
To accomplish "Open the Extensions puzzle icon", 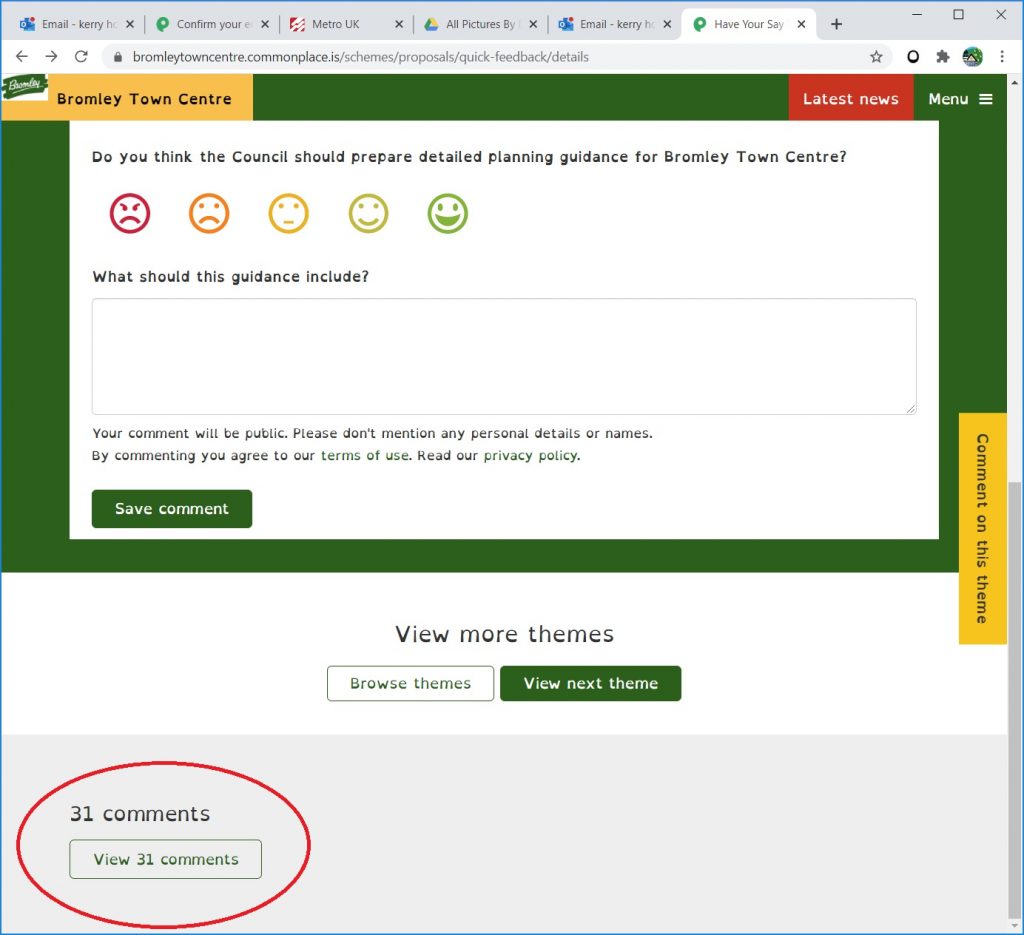I will tap(942, 57).
